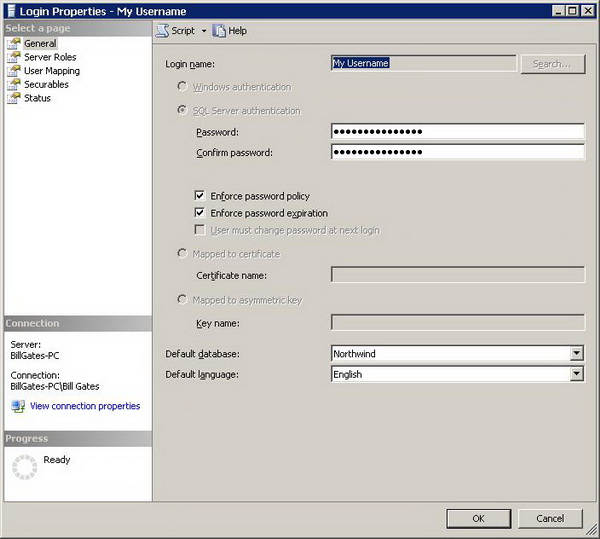Click the Script toolbar icon

tap(163, 31)
